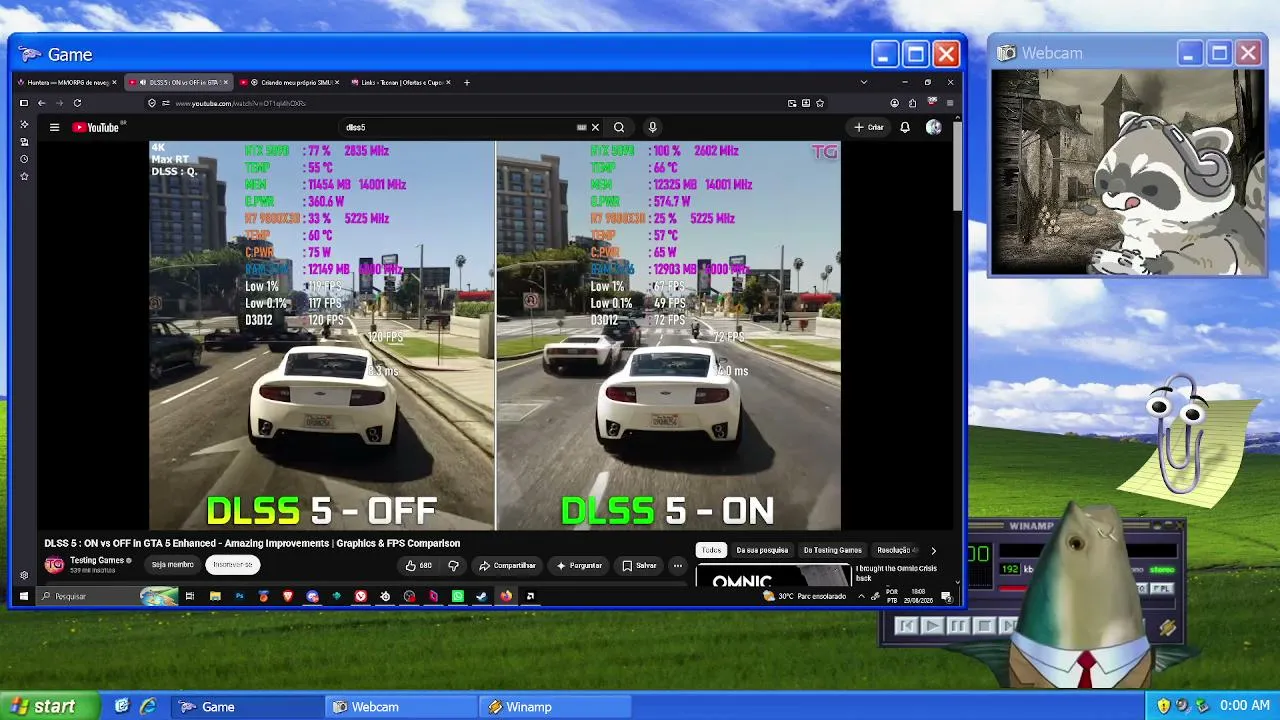Click the Seja membro button
This screenshot has width=1280, height=720.
[172, 565]
